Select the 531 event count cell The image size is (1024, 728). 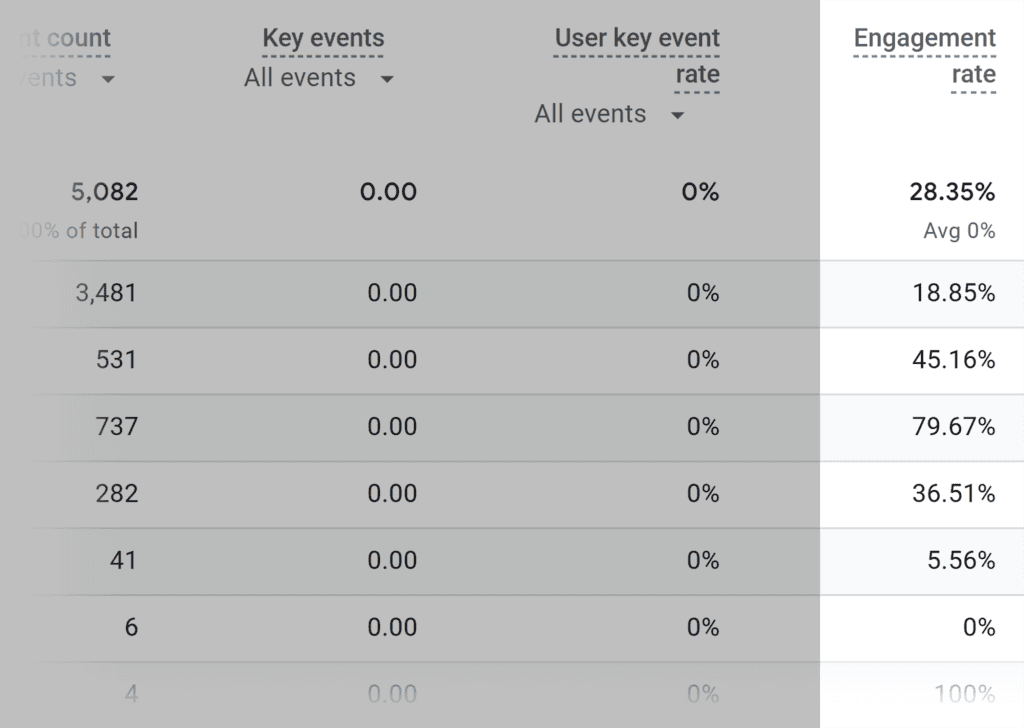click(x=116, y=361)
